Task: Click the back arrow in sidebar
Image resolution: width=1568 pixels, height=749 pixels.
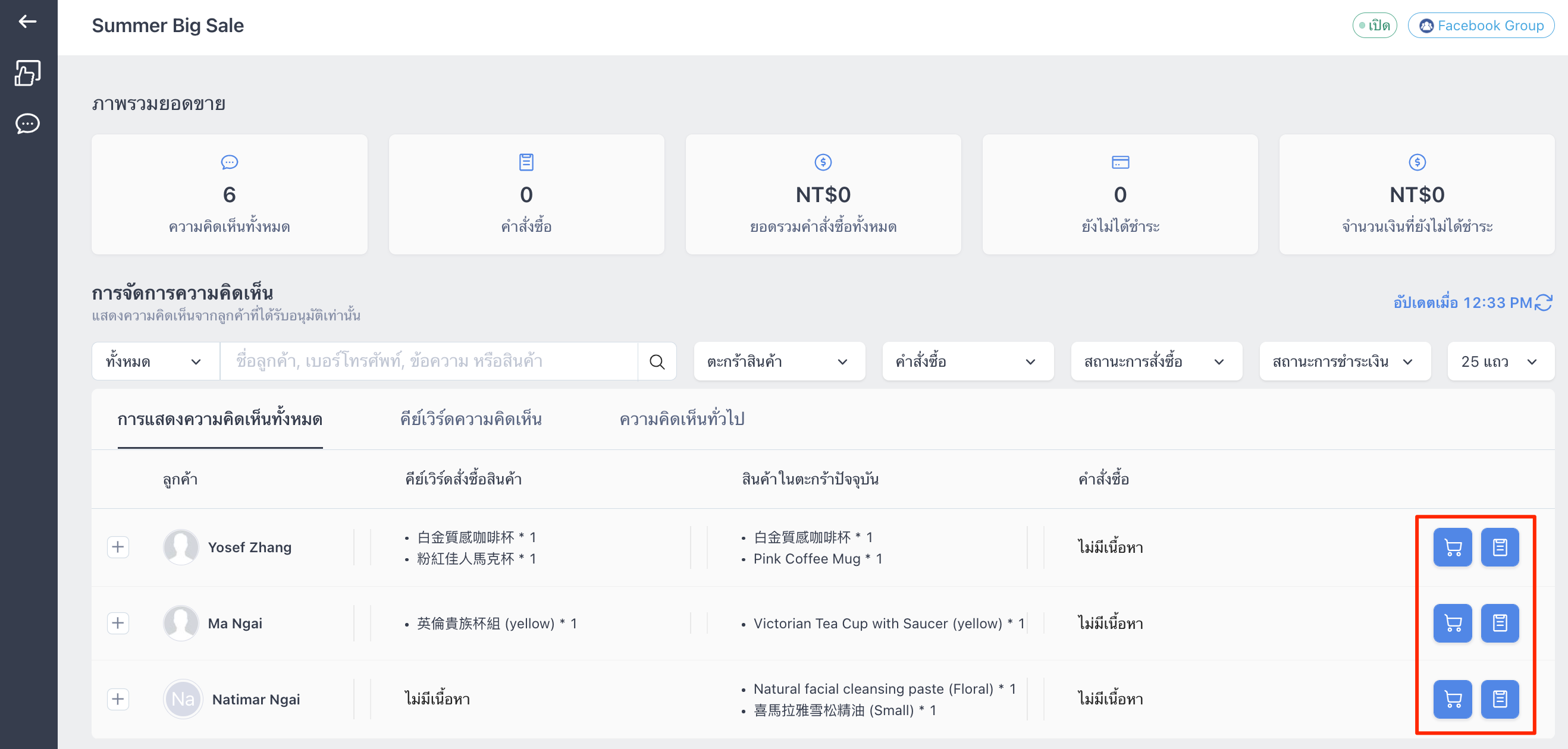Action: pos(27,22)
